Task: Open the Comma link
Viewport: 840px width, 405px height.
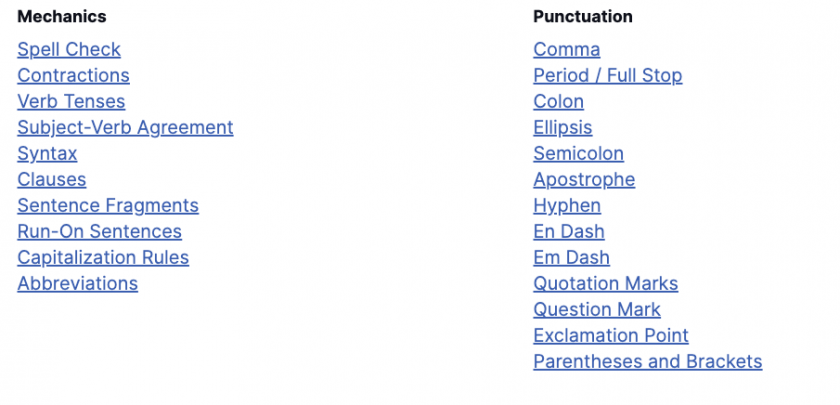Action: coord(567,49)
